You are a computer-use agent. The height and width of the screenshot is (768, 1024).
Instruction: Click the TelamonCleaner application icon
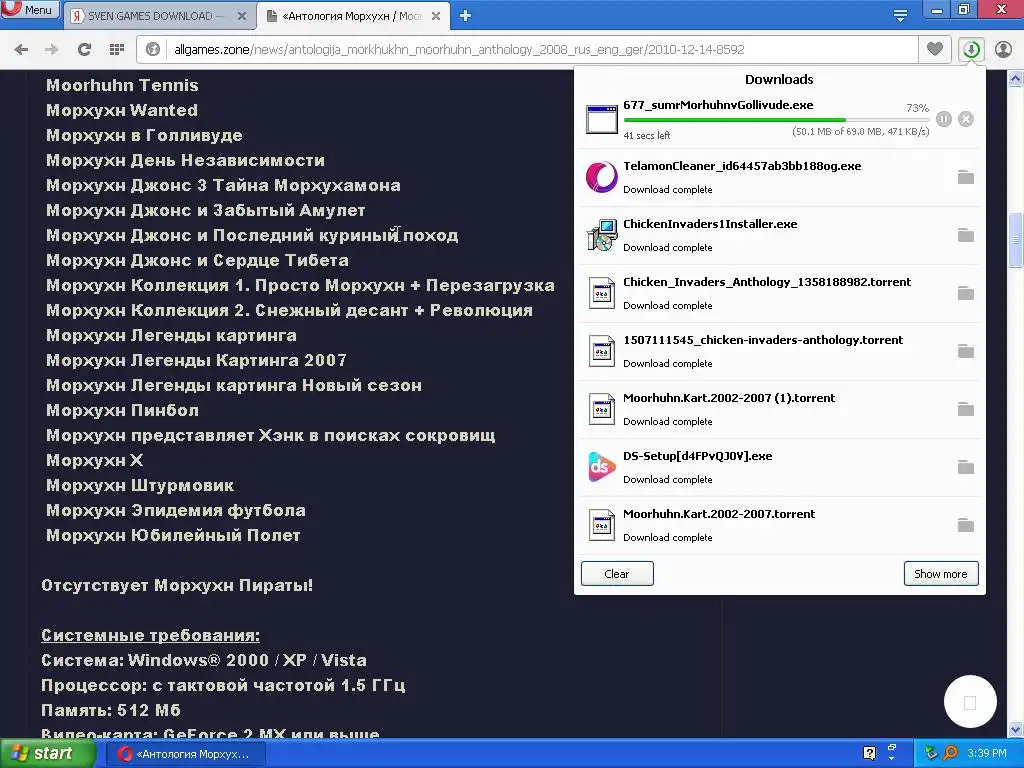click(x=601, y=177)
